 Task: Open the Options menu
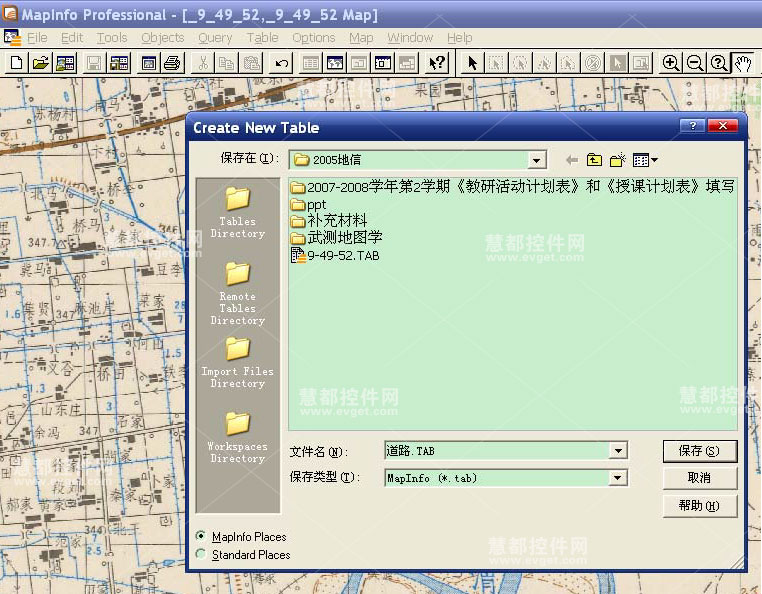coord(313,37)
